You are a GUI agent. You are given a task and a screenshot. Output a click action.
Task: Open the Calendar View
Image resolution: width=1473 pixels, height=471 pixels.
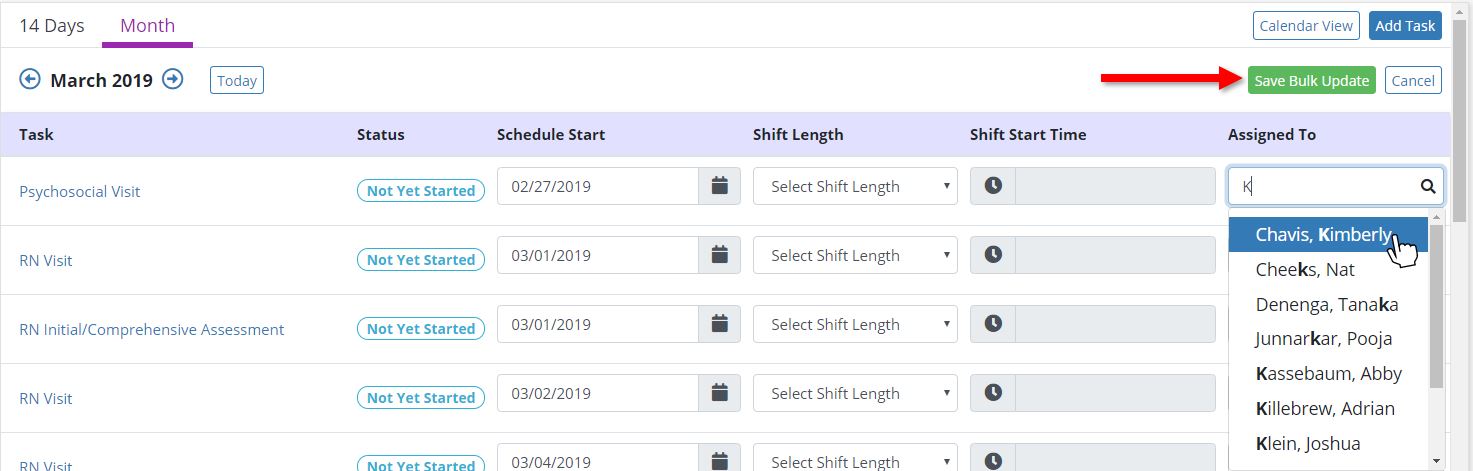pos(1305,26)
